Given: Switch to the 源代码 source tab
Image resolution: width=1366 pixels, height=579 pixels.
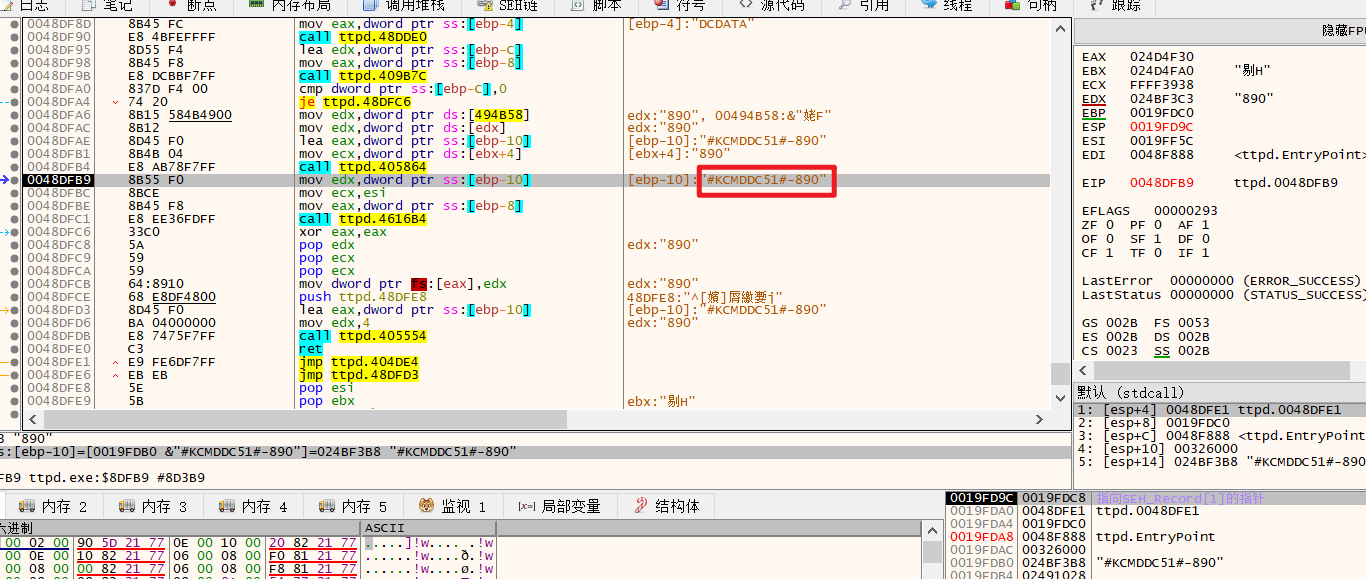Looking at the screenshot, I should click(x=771, y=6).
